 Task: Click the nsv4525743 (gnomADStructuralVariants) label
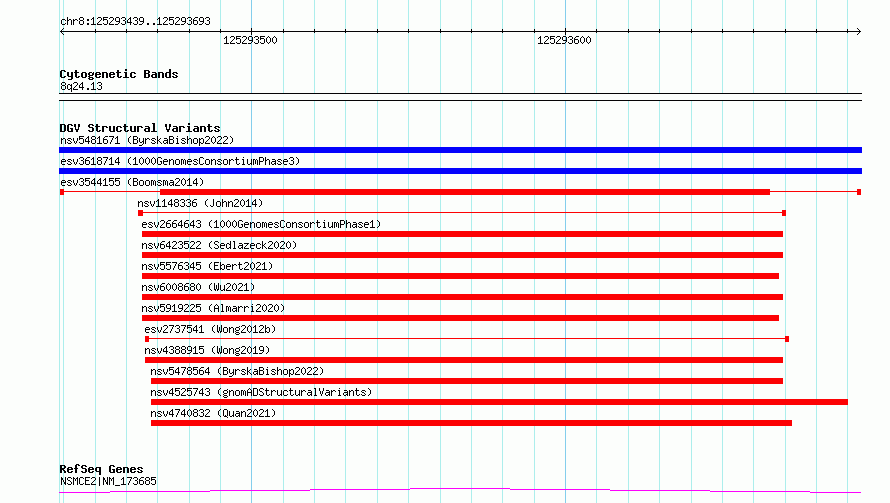[261, 392]
